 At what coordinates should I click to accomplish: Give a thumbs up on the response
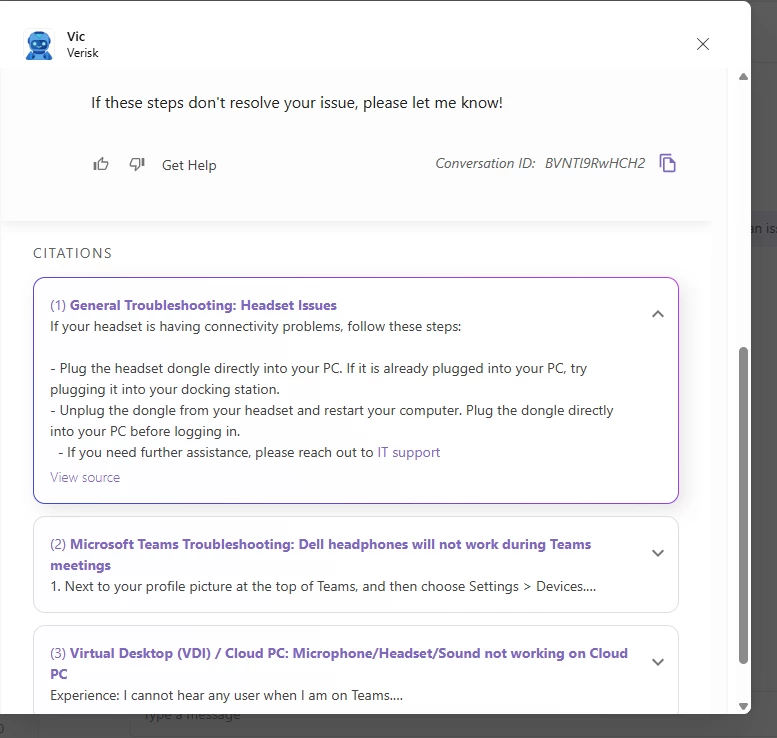pyautogui.click(x=101, y=164)
